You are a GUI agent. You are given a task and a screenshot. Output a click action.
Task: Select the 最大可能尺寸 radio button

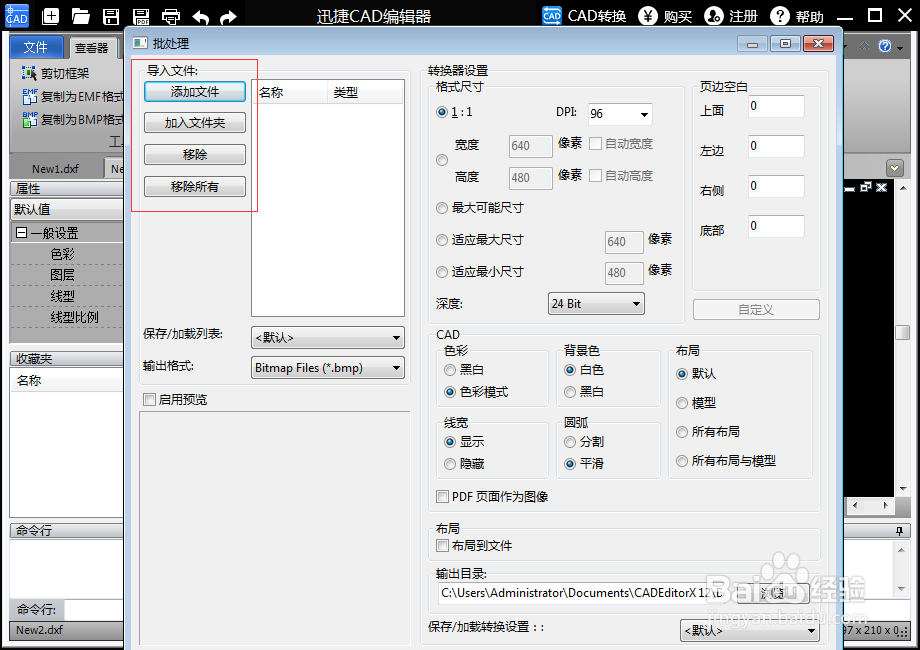tap(442, 208)
